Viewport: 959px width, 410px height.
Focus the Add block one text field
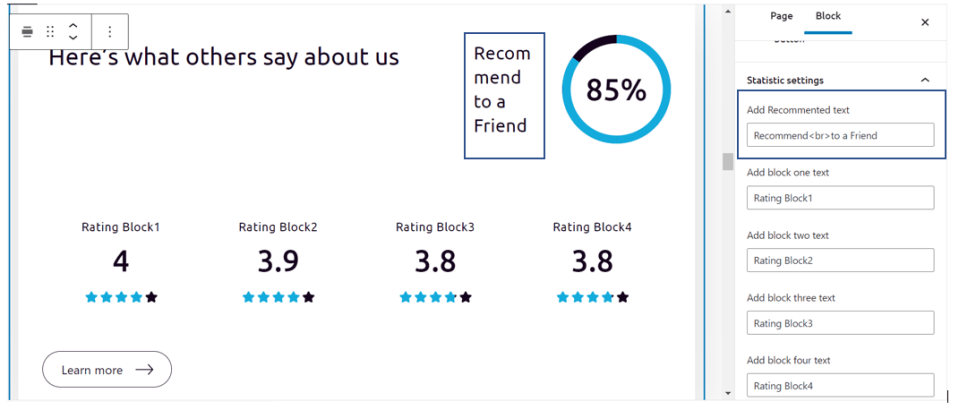pos(840,198)
